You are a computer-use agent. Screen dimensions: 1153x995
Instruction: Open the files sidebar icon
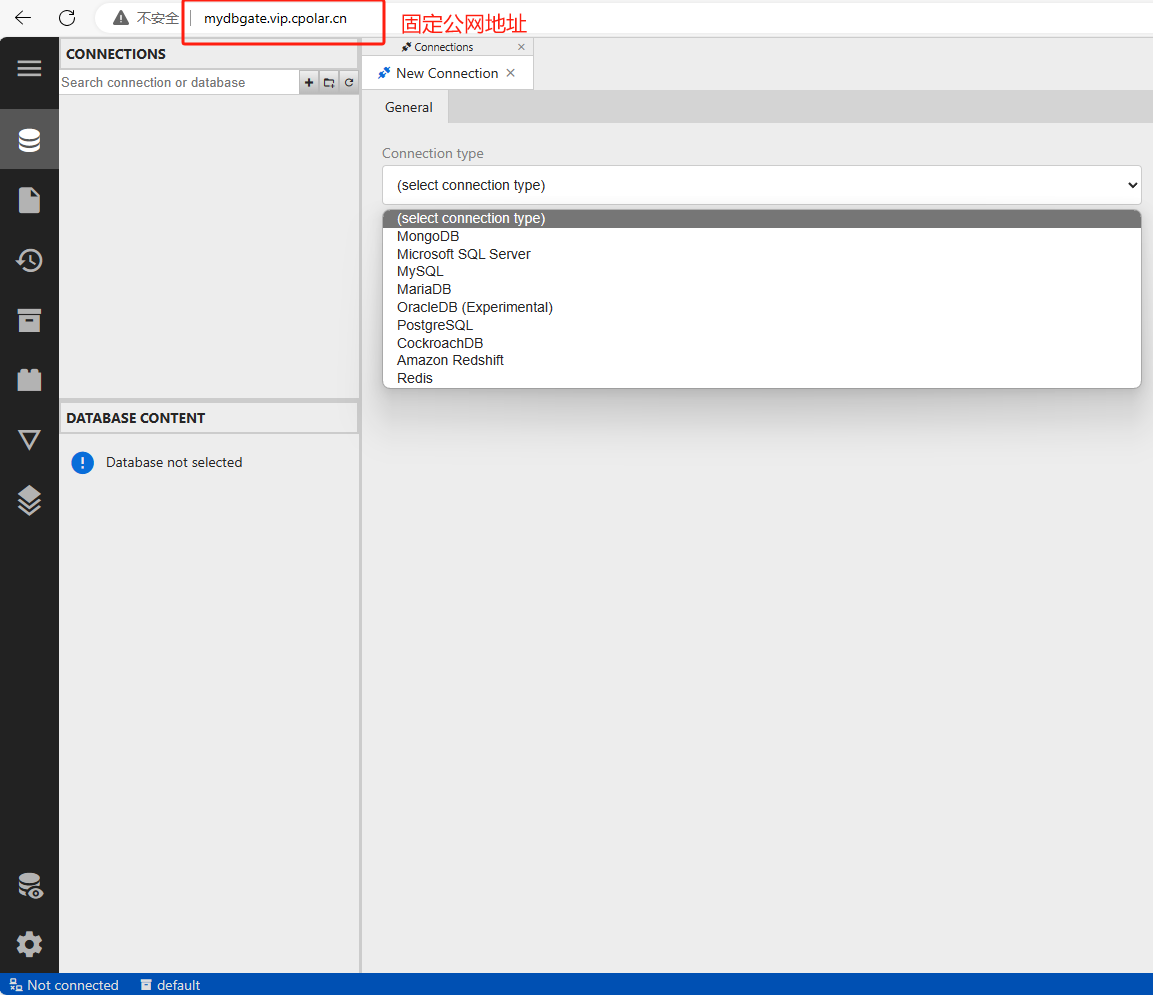coord(29,200)
